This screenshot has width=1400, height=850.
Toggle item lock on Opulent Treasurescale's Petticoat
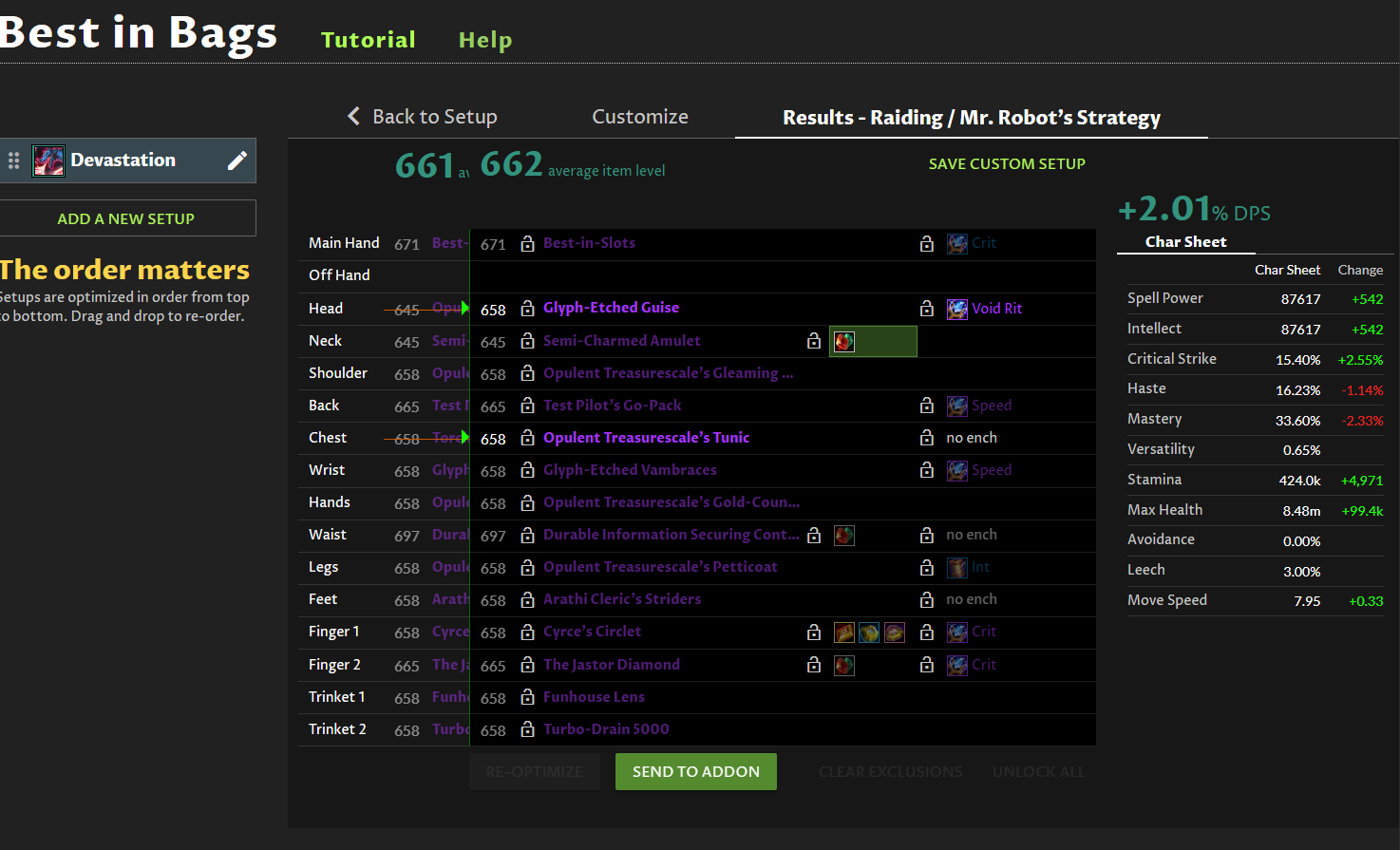(x=527, y=568)
